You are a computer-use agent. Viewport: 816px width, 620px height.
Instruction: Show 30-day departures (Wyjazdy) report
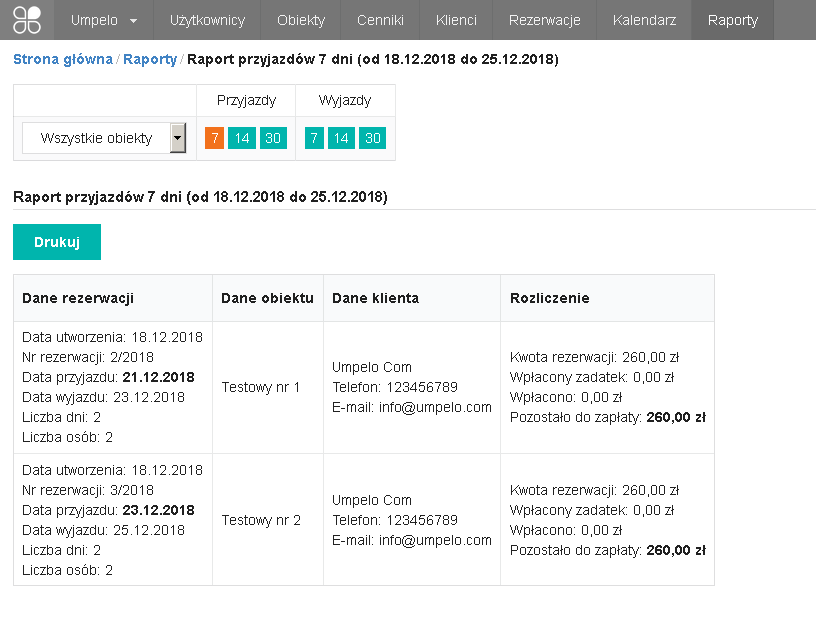[372, 138]
